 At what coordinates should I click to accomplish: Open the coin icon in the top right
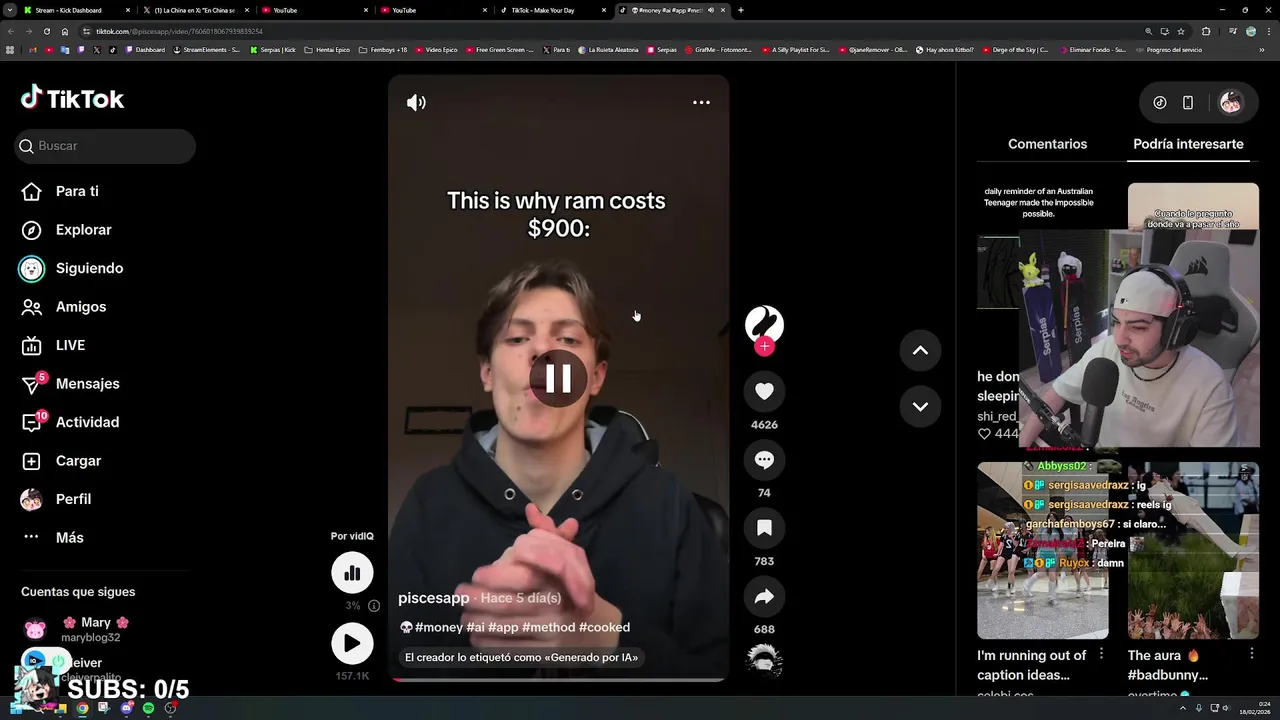pyautogui.click(x=1160, y=102)
